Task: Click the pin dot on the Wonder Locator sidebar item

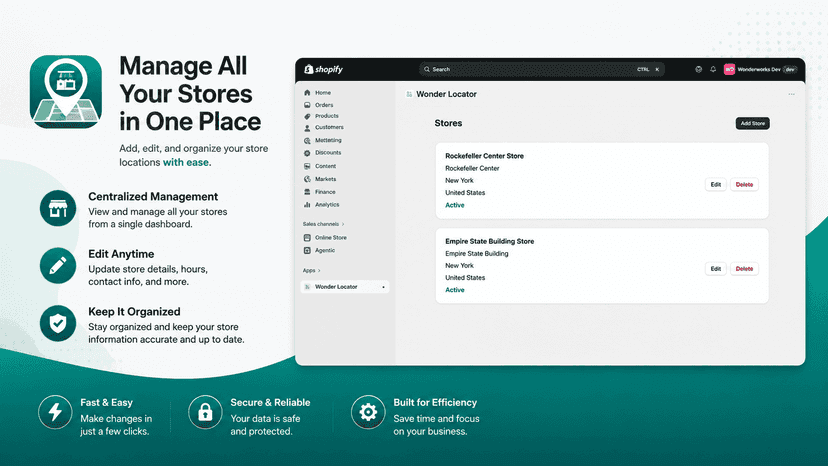Action: click(383, 287)
